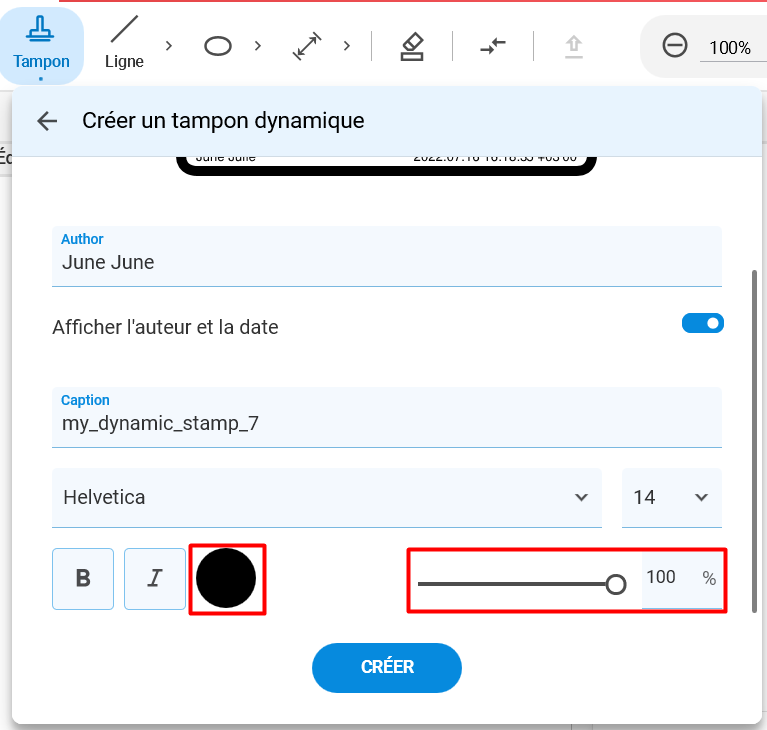Select the Tampon stamp tool

(41, 44)
